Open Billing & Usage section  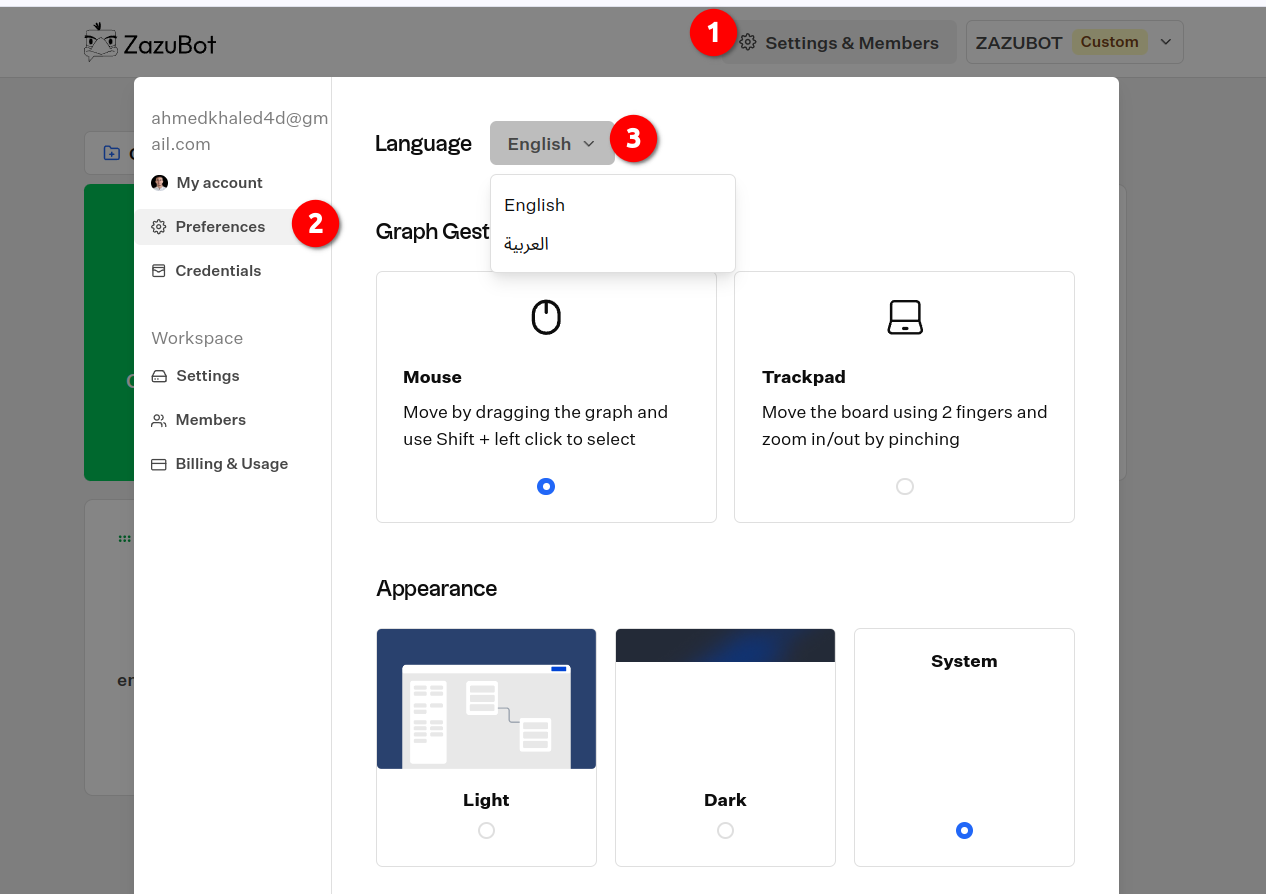pyautogui.click(x=233, y=464)
